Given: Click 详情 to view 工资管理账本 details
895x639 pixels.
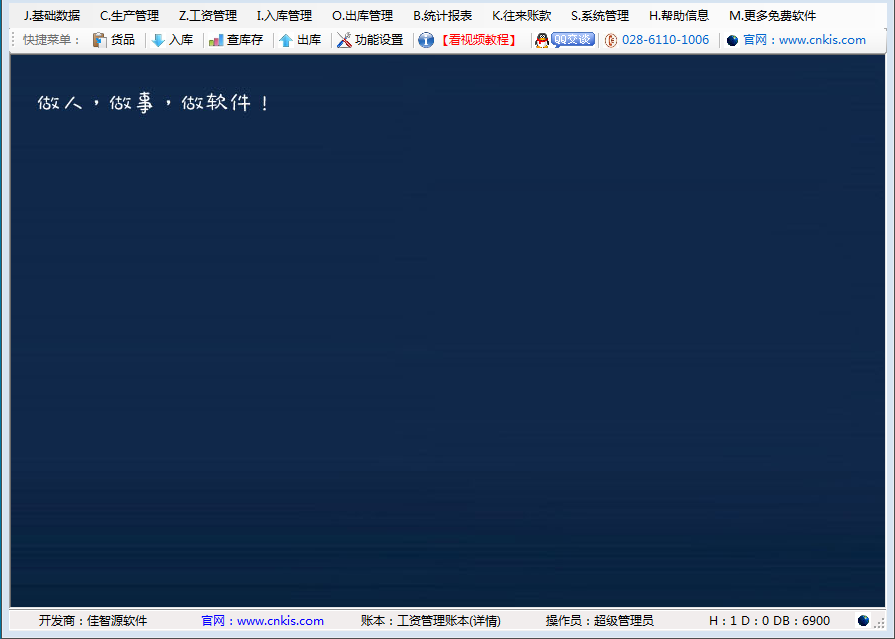Looking at the screenshot, I should (x=486, y=620).
